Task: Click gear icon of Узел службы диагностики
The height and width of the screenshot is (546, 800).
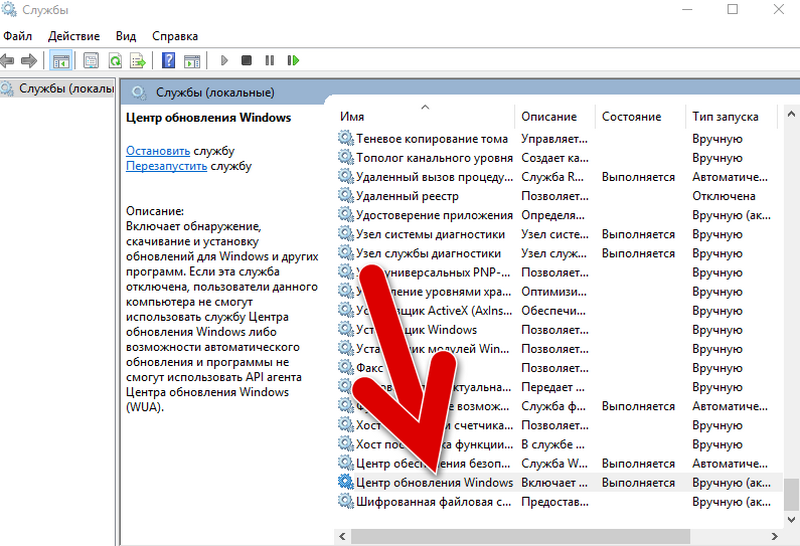Action: pos(345,253)
